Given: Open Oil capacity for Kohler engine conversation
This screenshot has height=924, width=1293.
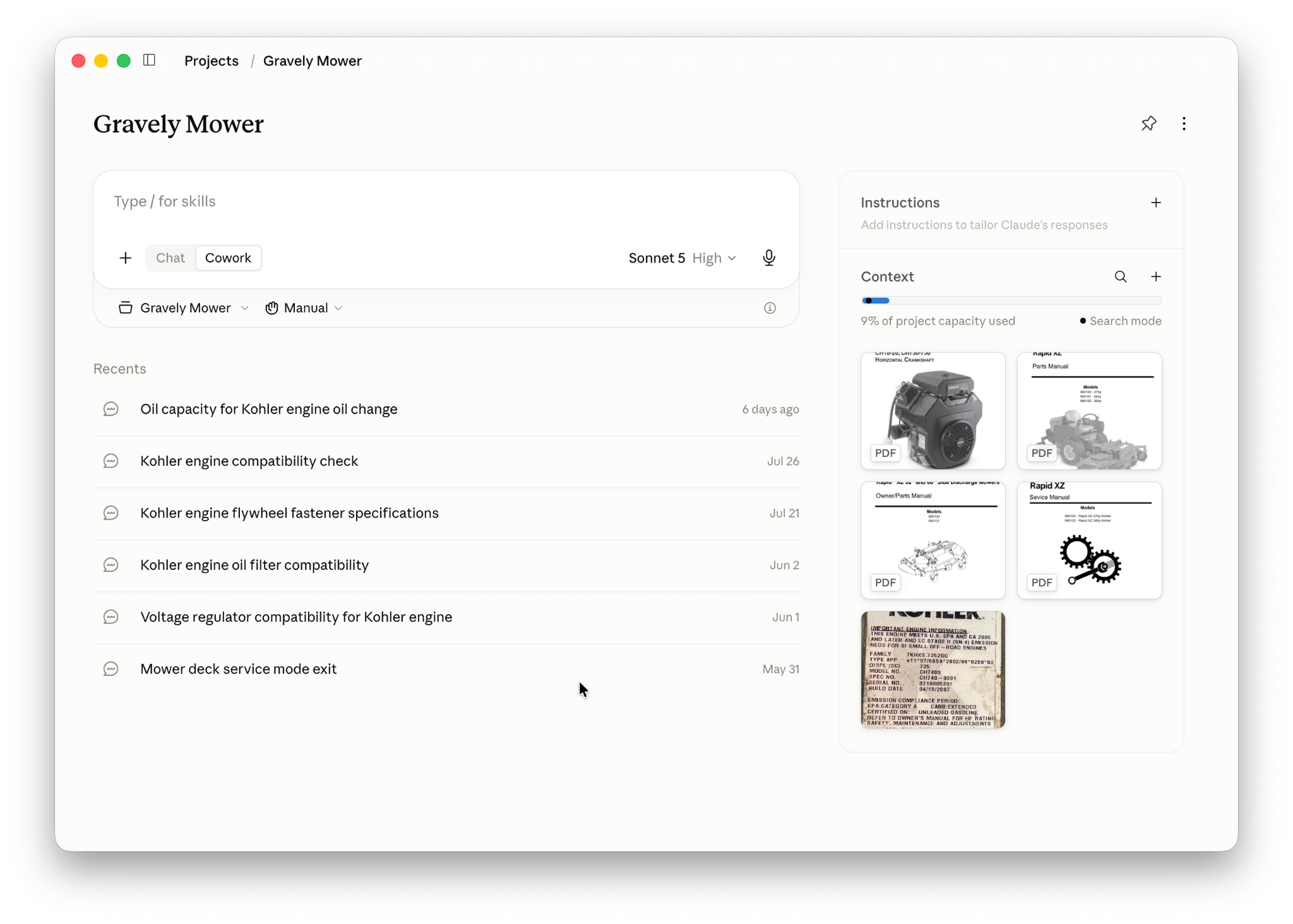Looking at the screenshot, I should pyautogui.click(x=446, y=409).
